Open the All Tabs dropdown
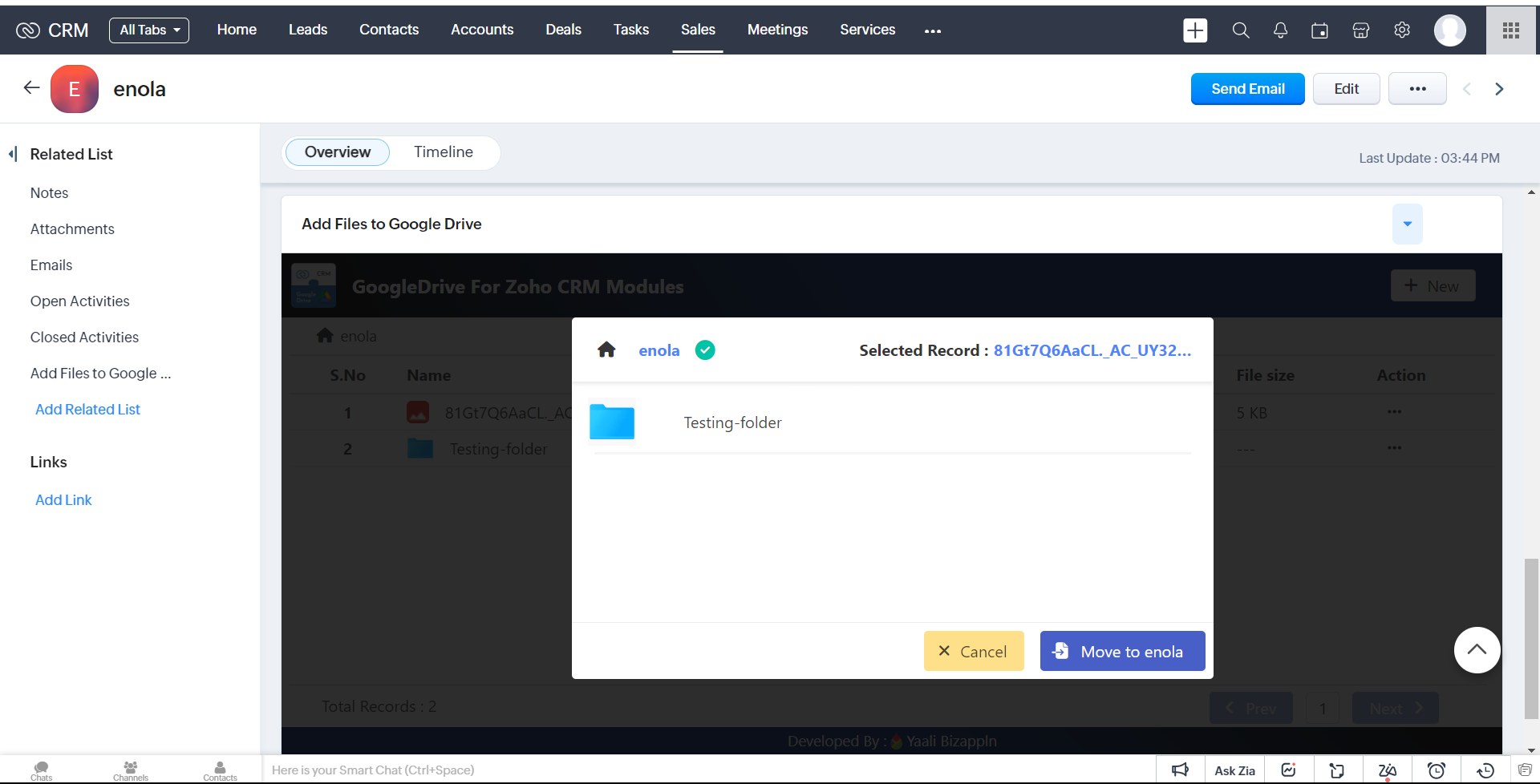 pyautogui.click(x=149, y=30)
